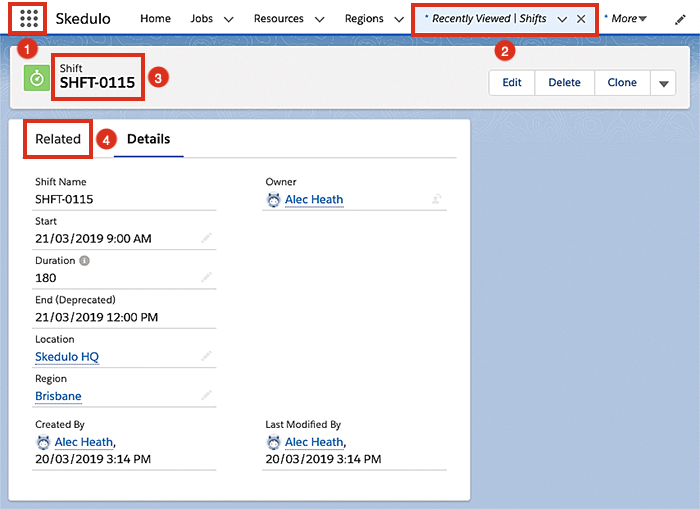Click the Delete button
Viewport: 700px width, 509px height.
[x=564, y=83]
